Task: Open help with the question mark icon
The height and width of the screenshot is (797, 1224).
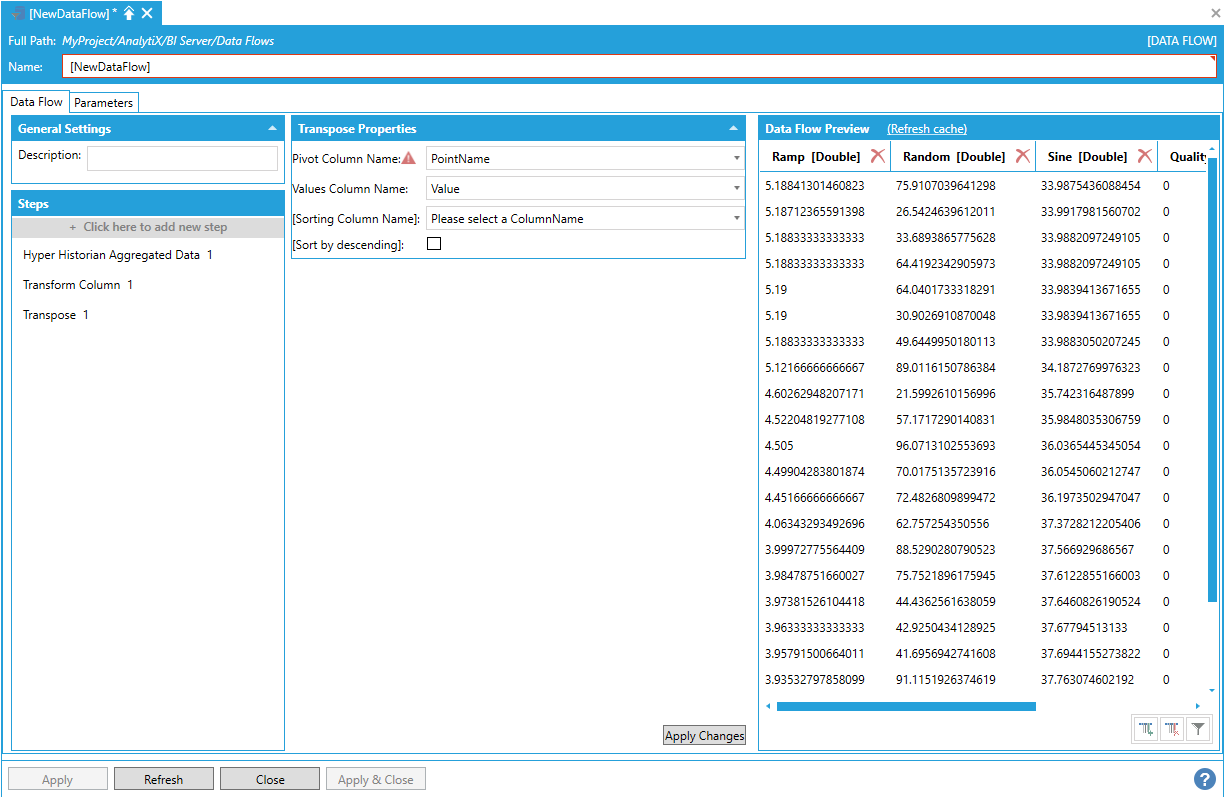Action: (1204, 779)
